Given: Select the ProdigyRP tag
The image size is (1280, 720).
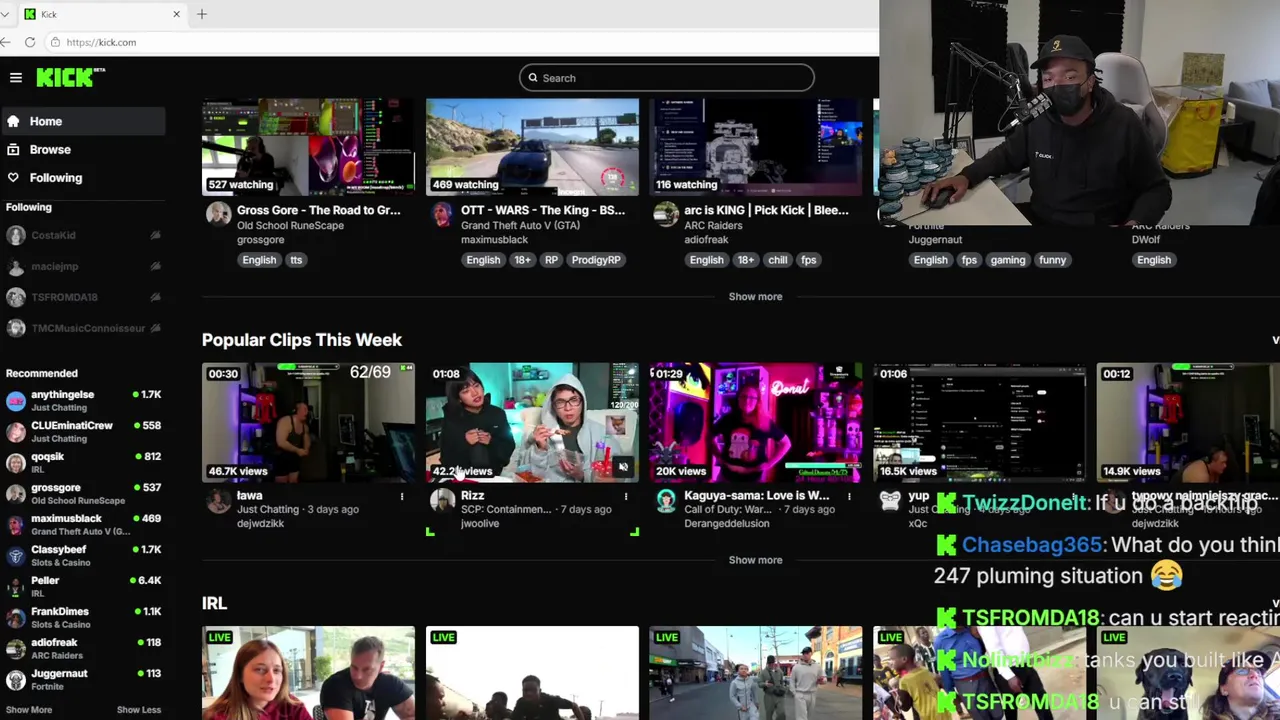Looking at the screenshot, I should click(x=596, y=260).
